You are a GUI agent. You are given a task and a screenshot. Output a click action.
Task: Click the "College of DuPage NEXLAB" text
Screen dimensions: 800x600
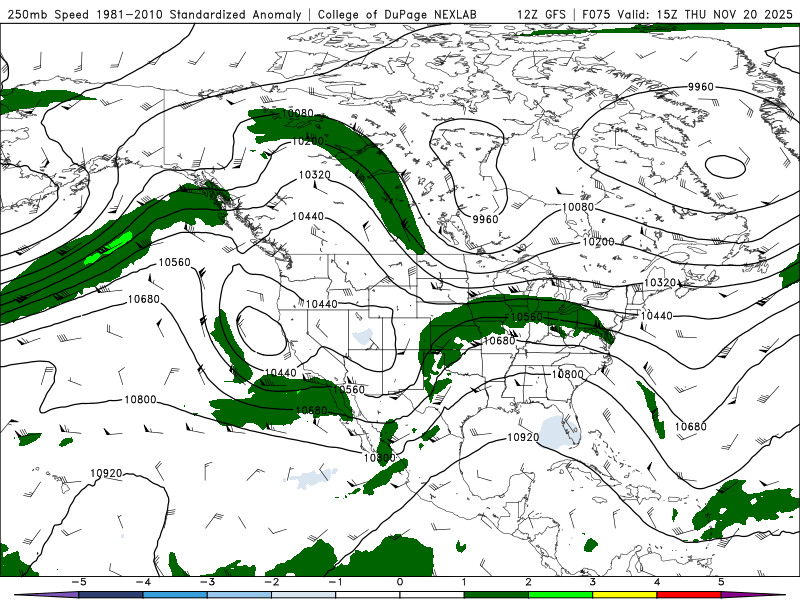click(x=397, y=14)
